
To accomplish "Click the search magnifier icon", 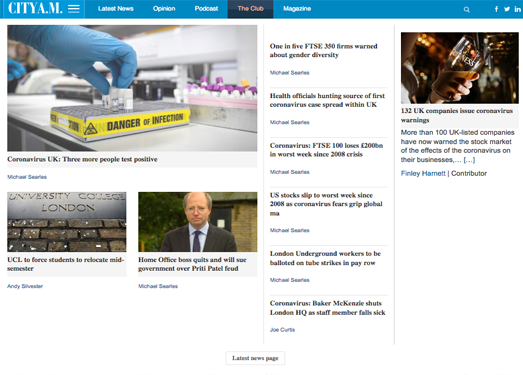I will (467, 10).
